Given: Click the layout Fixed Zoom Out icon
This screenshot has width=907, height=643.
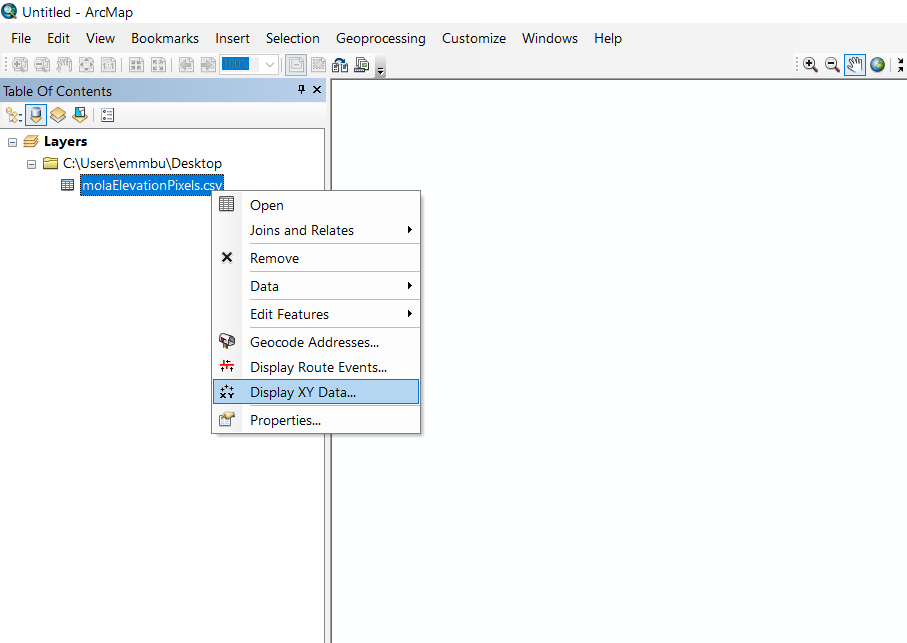Looking at the screenshot, I should pos(158,65).
